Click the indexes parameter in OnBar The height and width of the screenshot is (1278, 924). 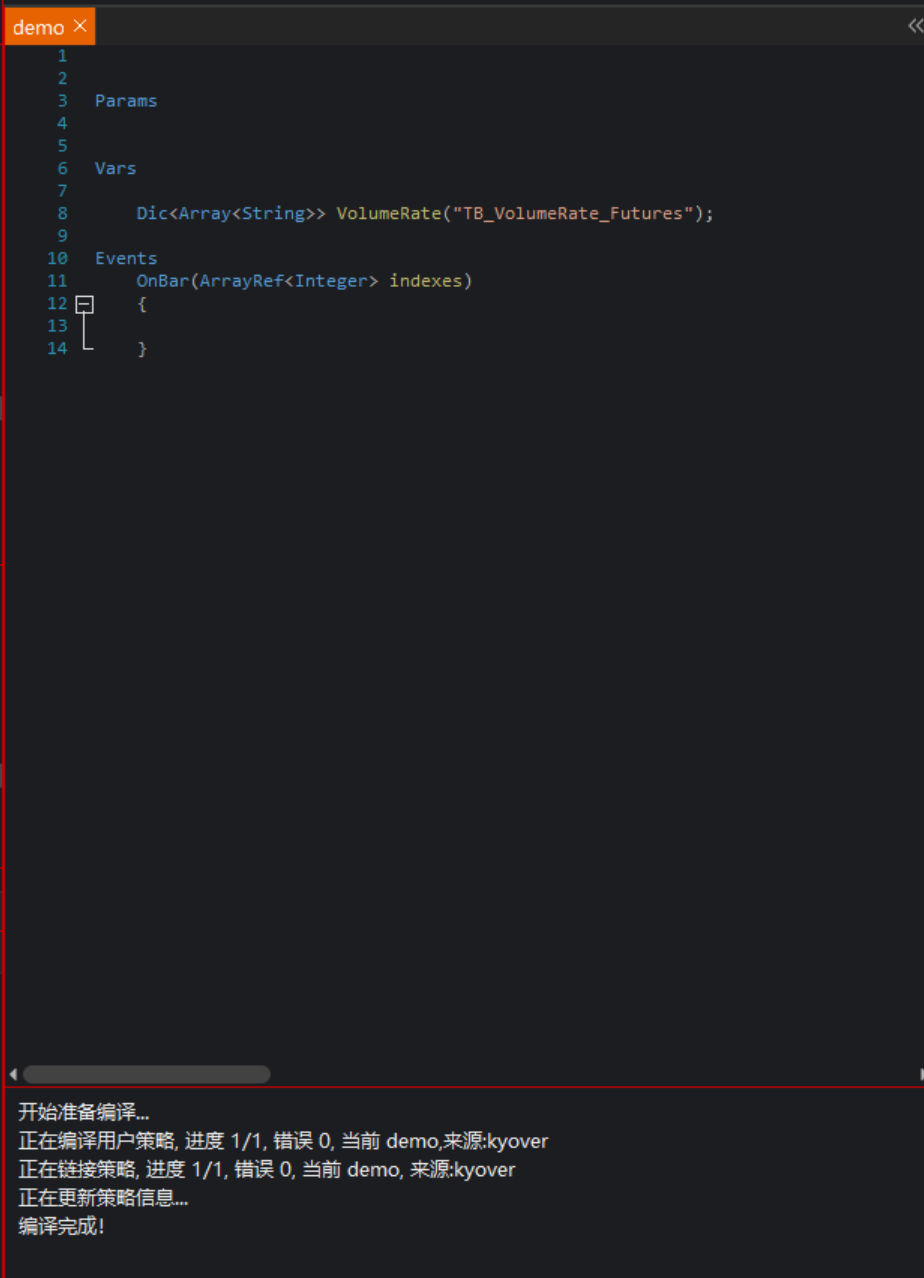(x=425, y=281)
